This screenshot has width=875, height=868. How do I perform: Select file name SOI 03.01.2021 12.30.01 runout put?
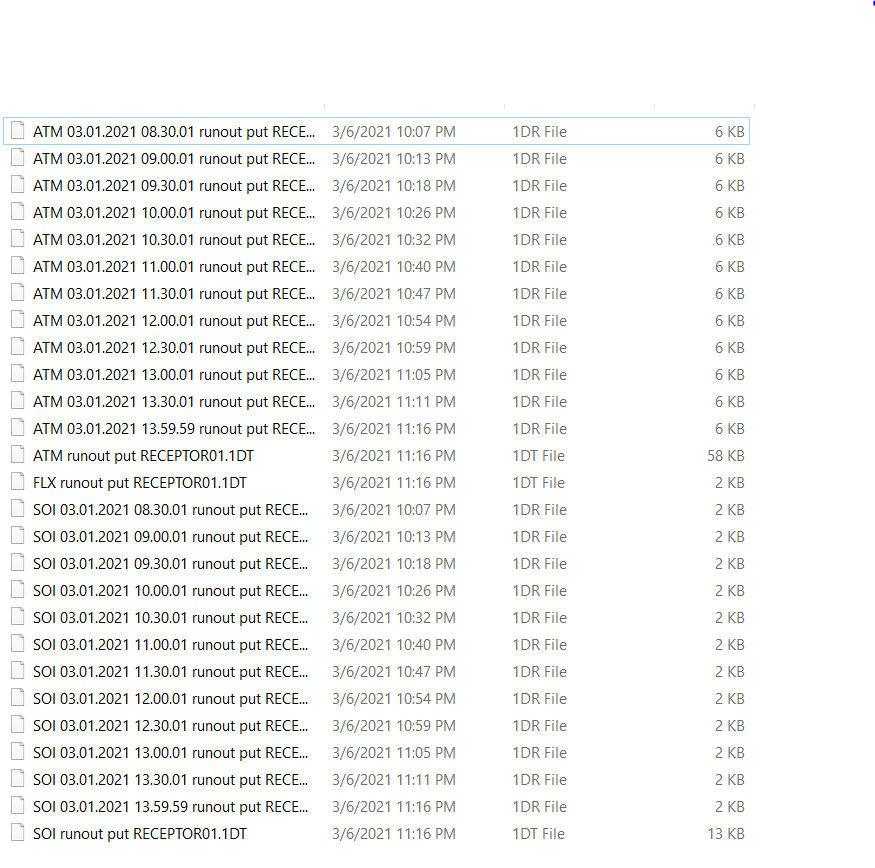coord(170,726)
